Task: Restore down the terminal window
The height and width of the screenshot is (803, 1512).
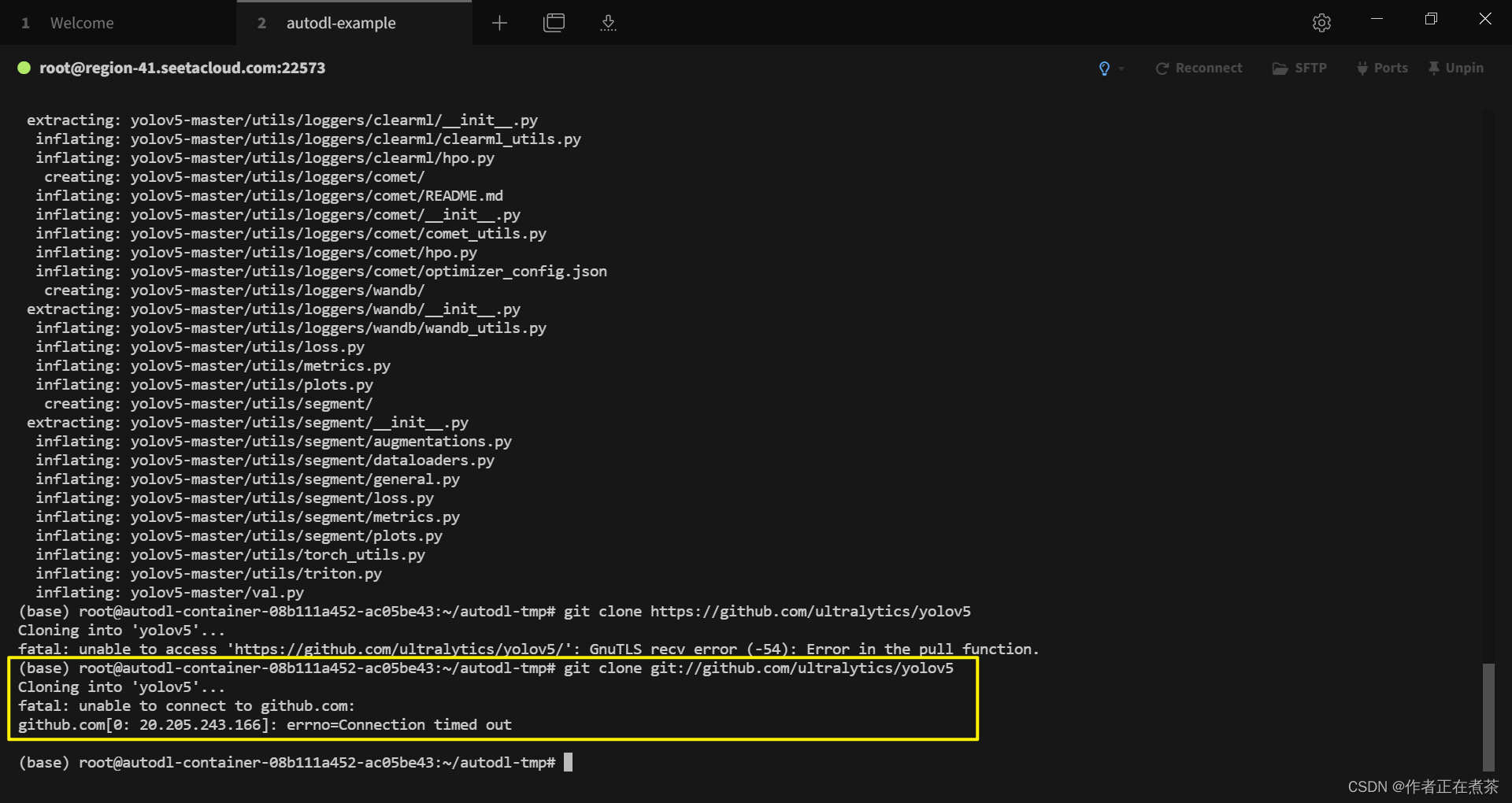Action: click(1431, 19)
